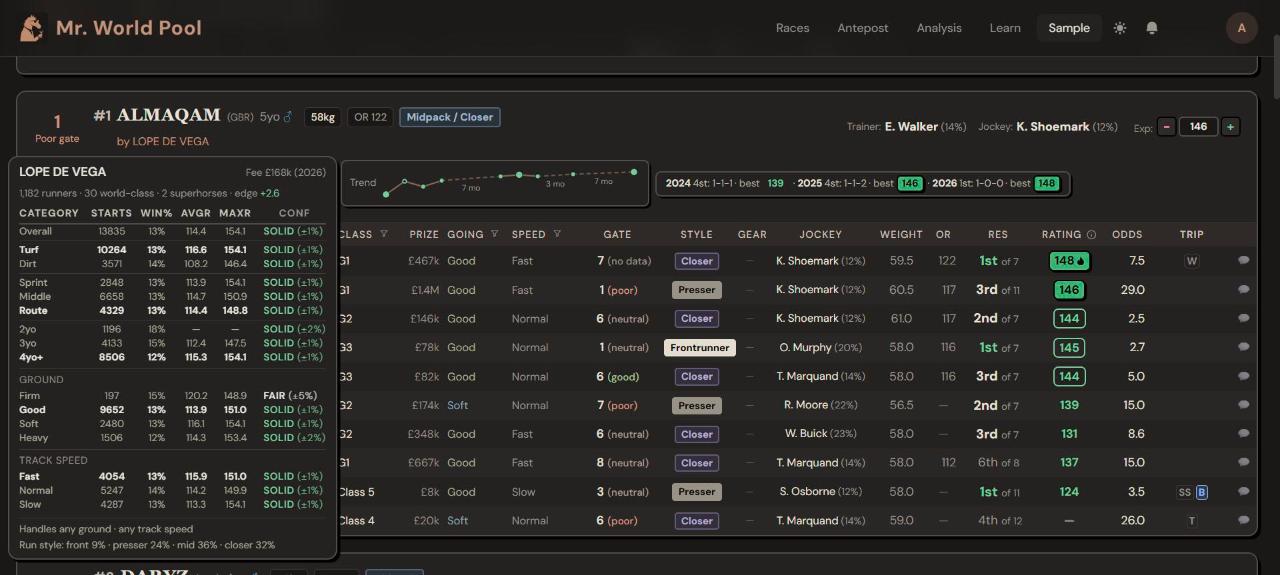Click the O. Murphy jockey cell

point(820,348)
